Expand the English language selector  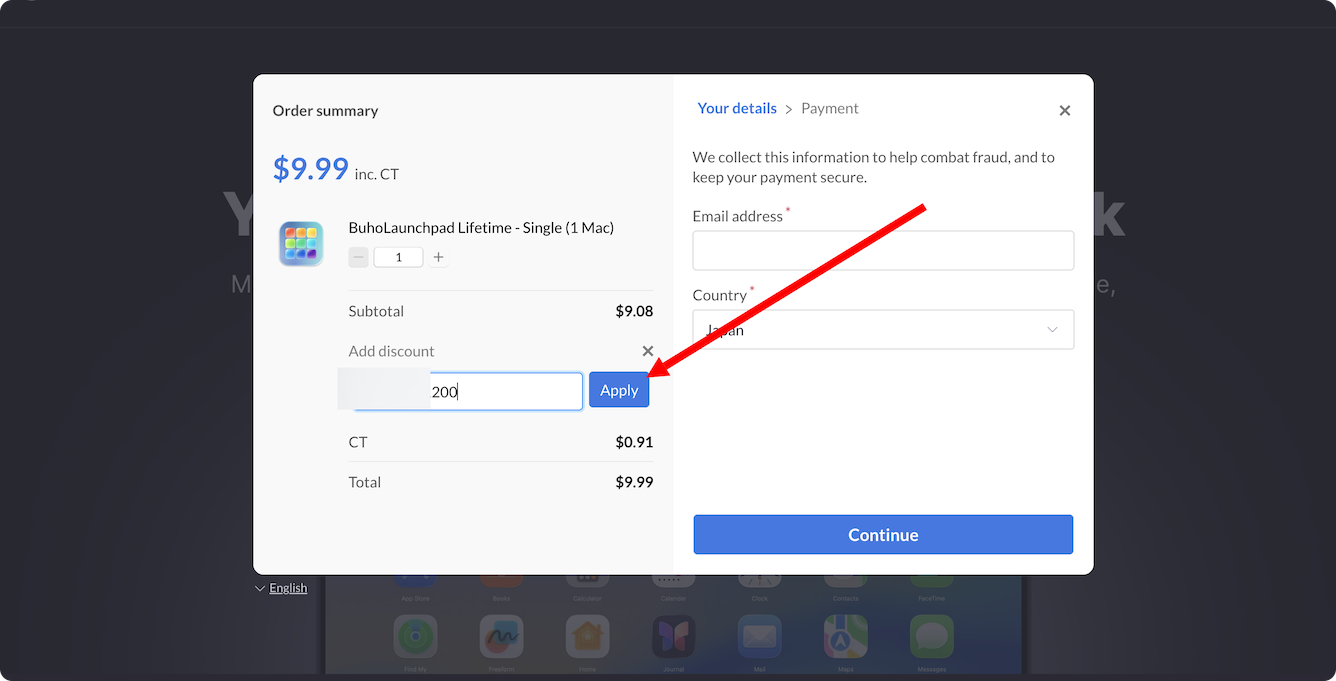(281, 588)
